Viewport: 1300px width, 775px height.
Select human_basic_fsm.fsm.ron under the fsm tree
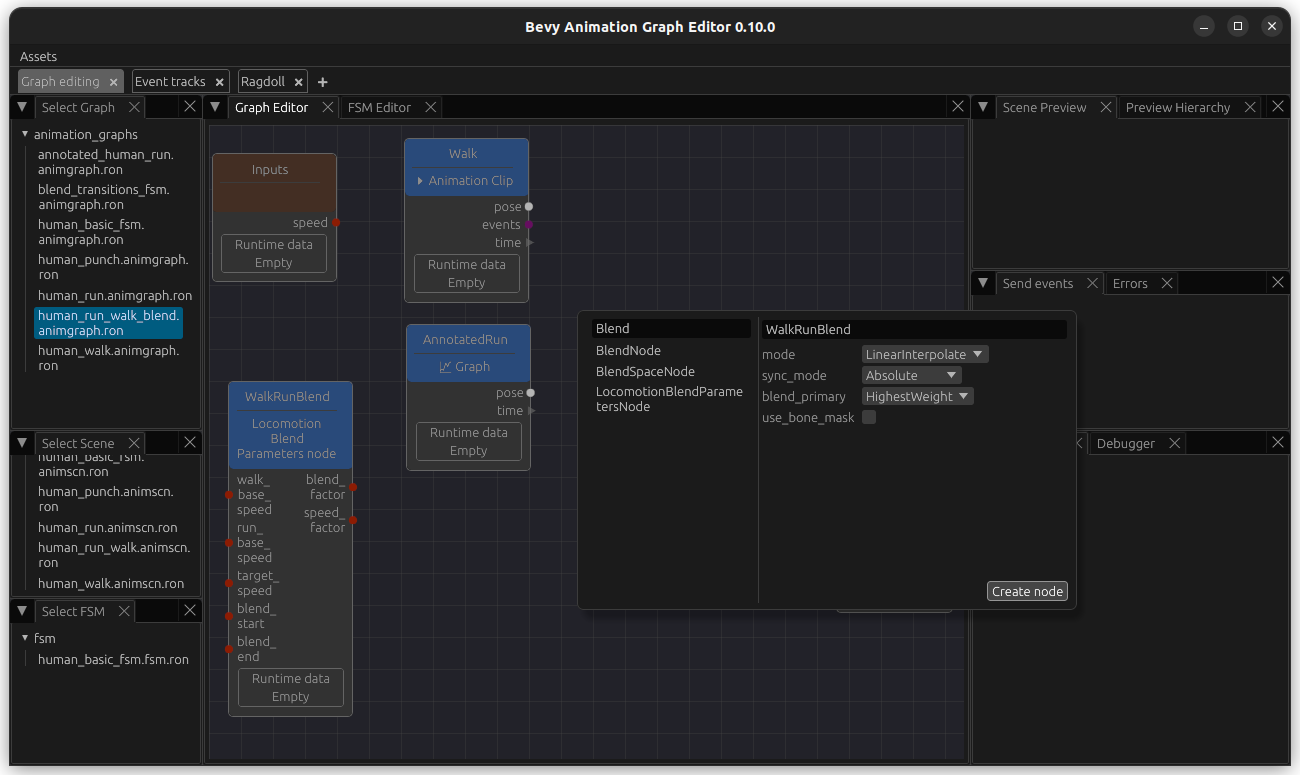coord(113,659)
